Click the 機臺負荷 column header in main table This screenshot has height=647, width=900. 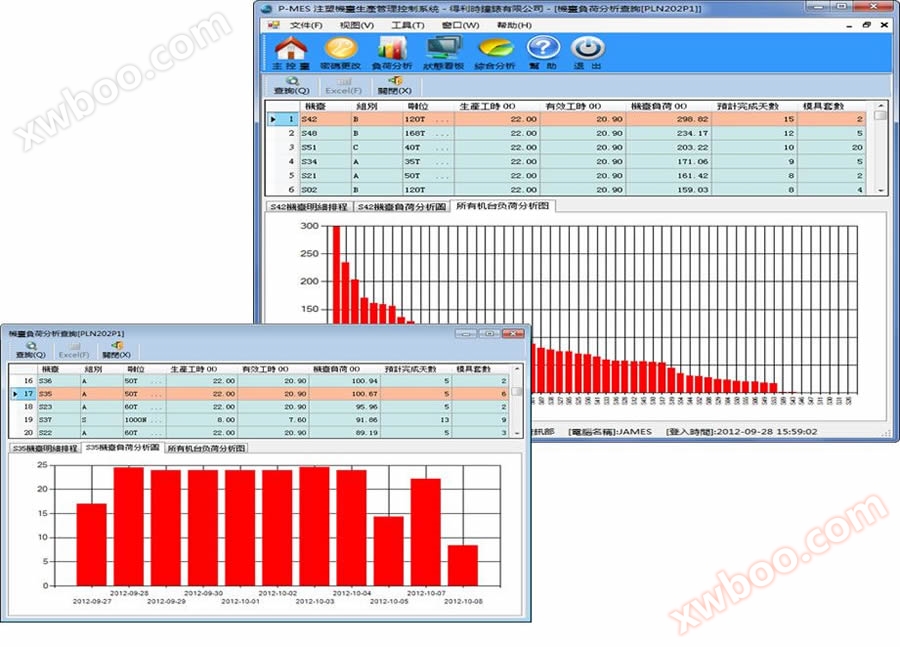666,105
